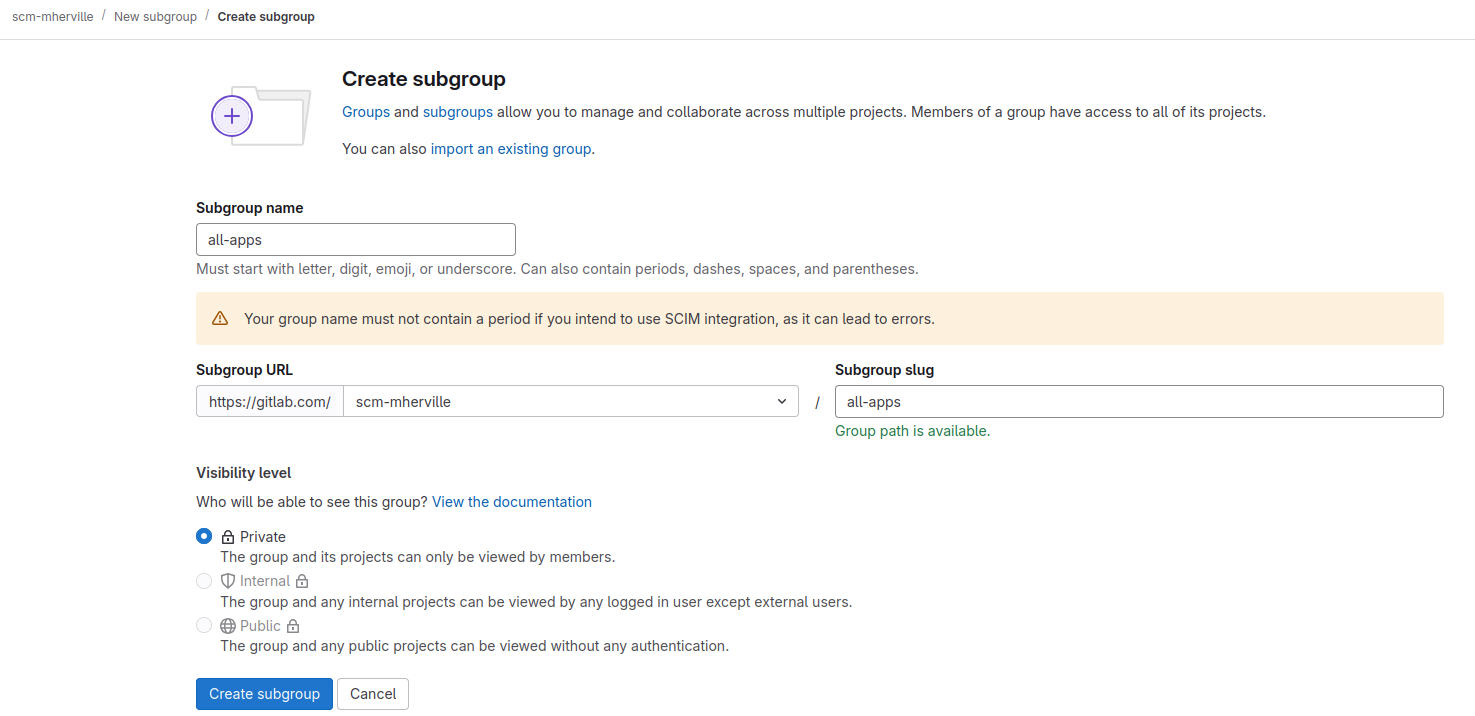
Task: Click the folder plus illustration icon
Action: [260, 116]
